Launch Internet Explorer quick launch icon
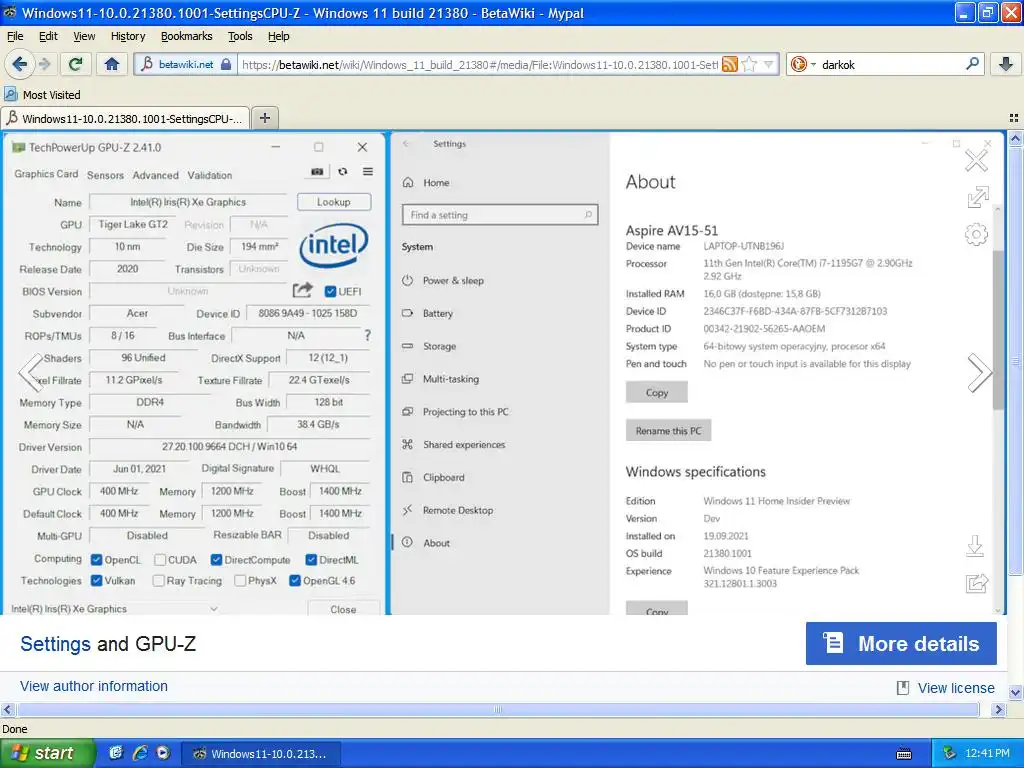1024x768 pixels. 140,752
